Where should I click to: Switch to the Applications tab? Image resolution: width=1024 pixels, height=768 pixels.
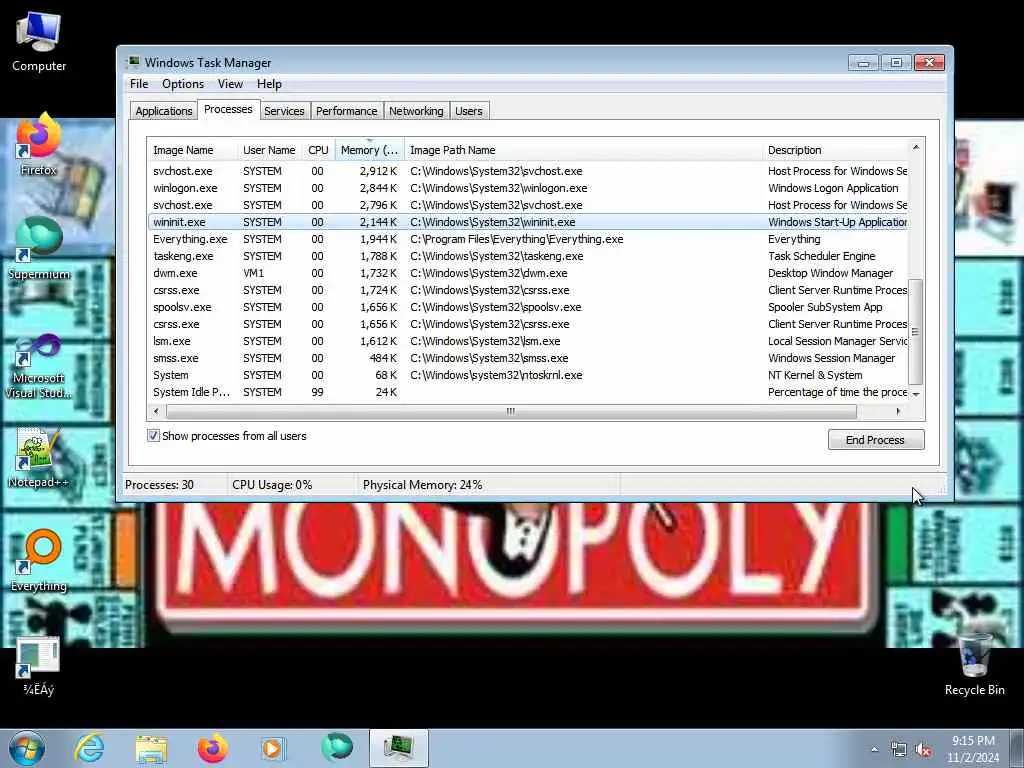[163, 111]
